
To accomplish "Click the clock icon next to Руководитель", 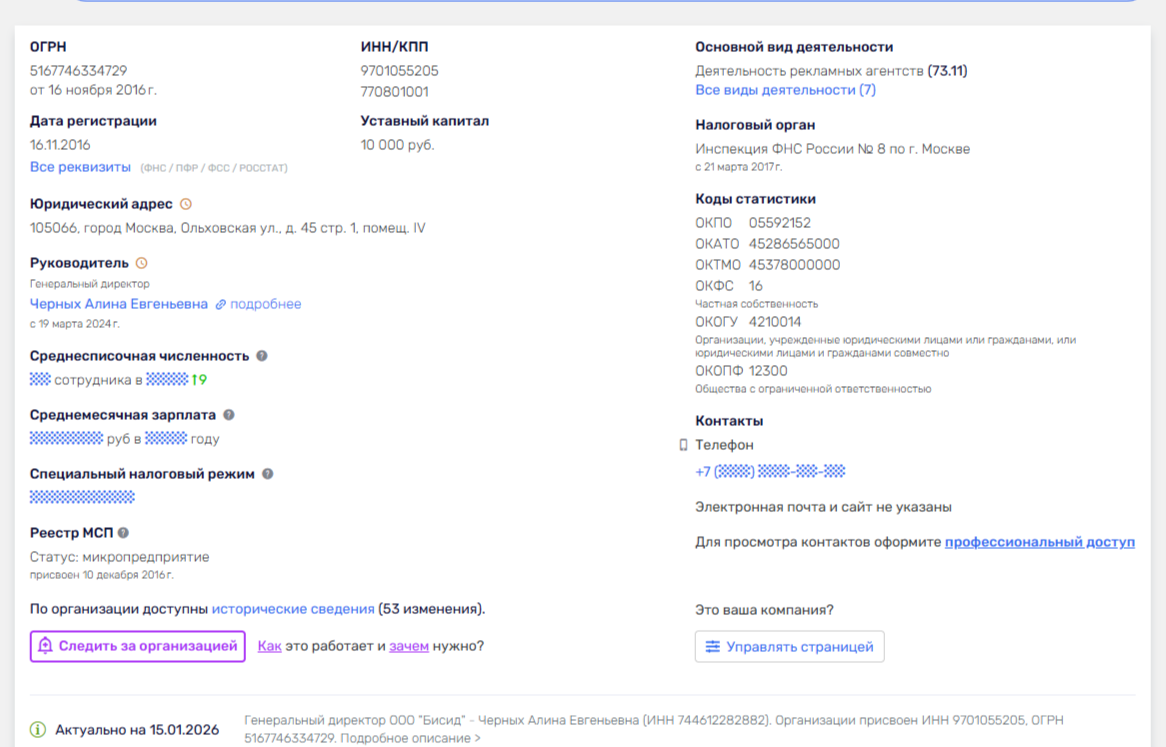I will (x=141, y=263).
